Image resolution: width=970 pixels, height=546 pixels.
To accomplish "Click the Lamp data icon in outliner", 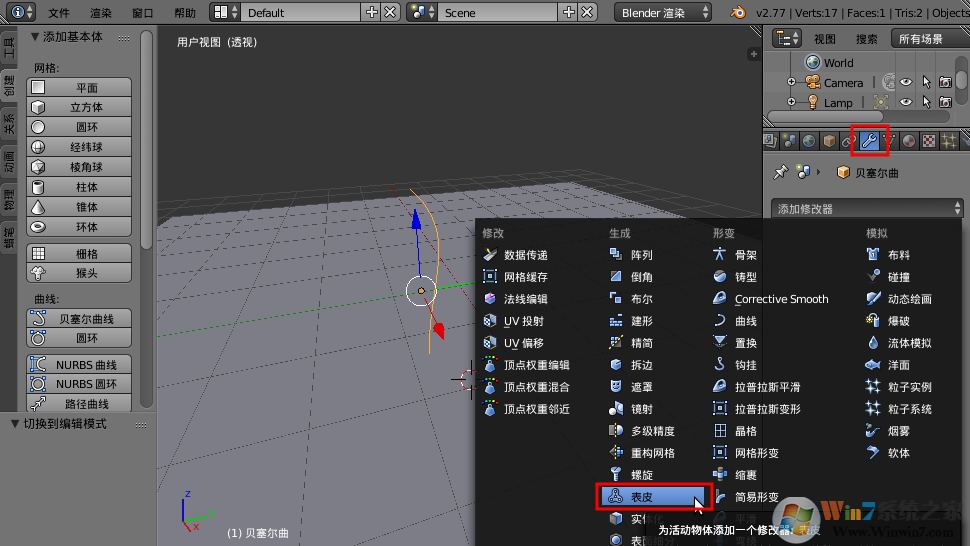I will (x=881, y=102).
